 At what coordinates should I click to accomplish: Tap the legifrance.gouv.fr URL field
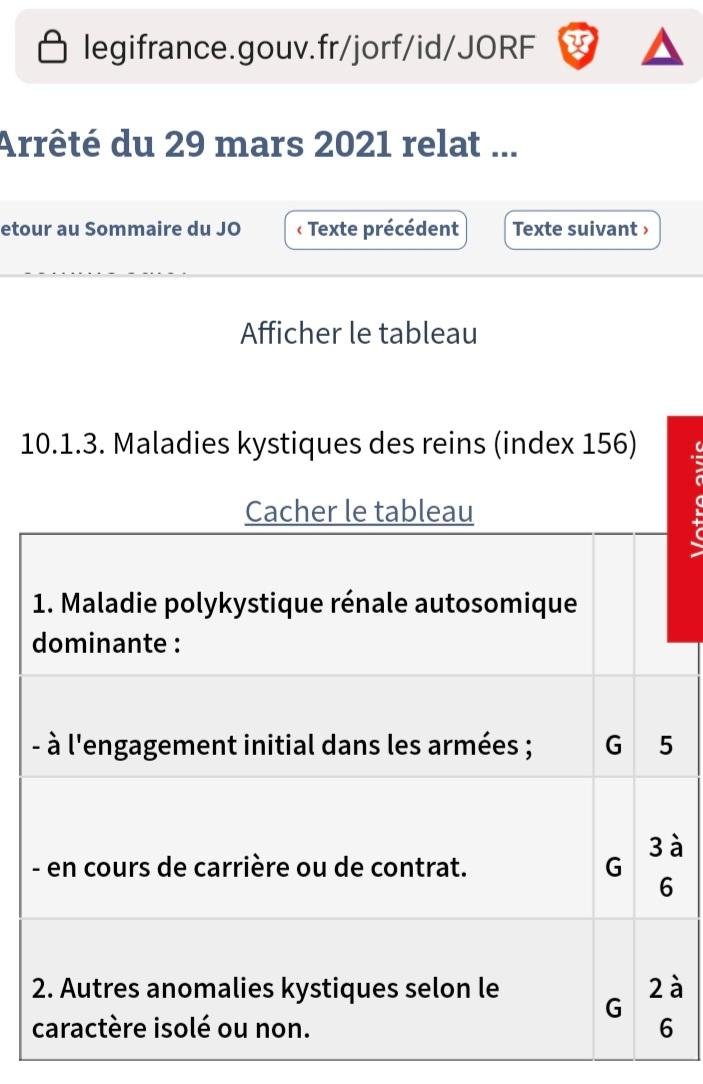point(309,47)
